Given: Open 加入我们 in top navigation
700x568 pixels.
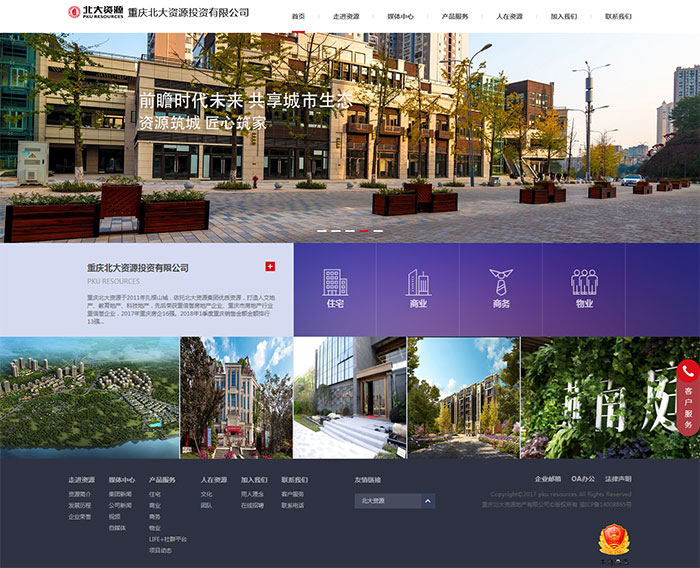Looking at the screenshot, I should tap(564, 17).
